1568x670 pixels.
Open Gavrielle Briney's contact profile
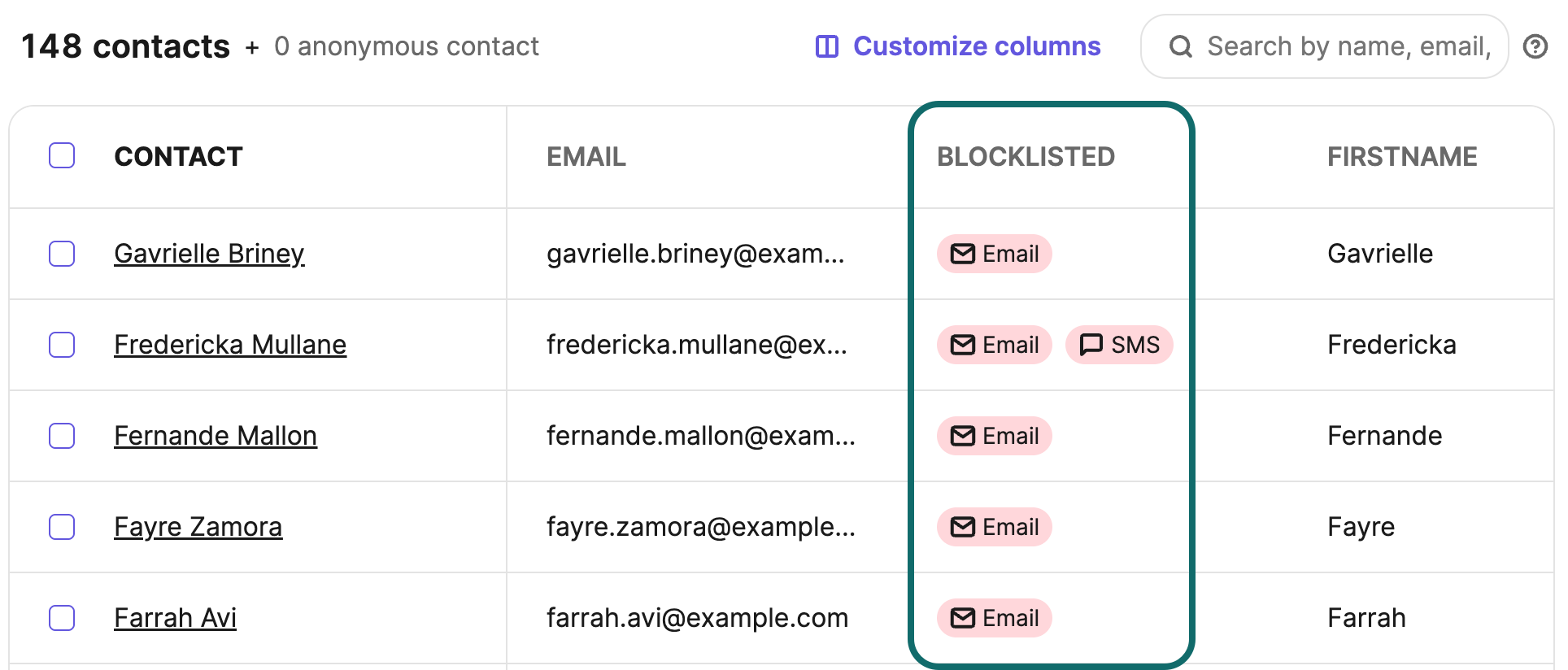point(209,254)
